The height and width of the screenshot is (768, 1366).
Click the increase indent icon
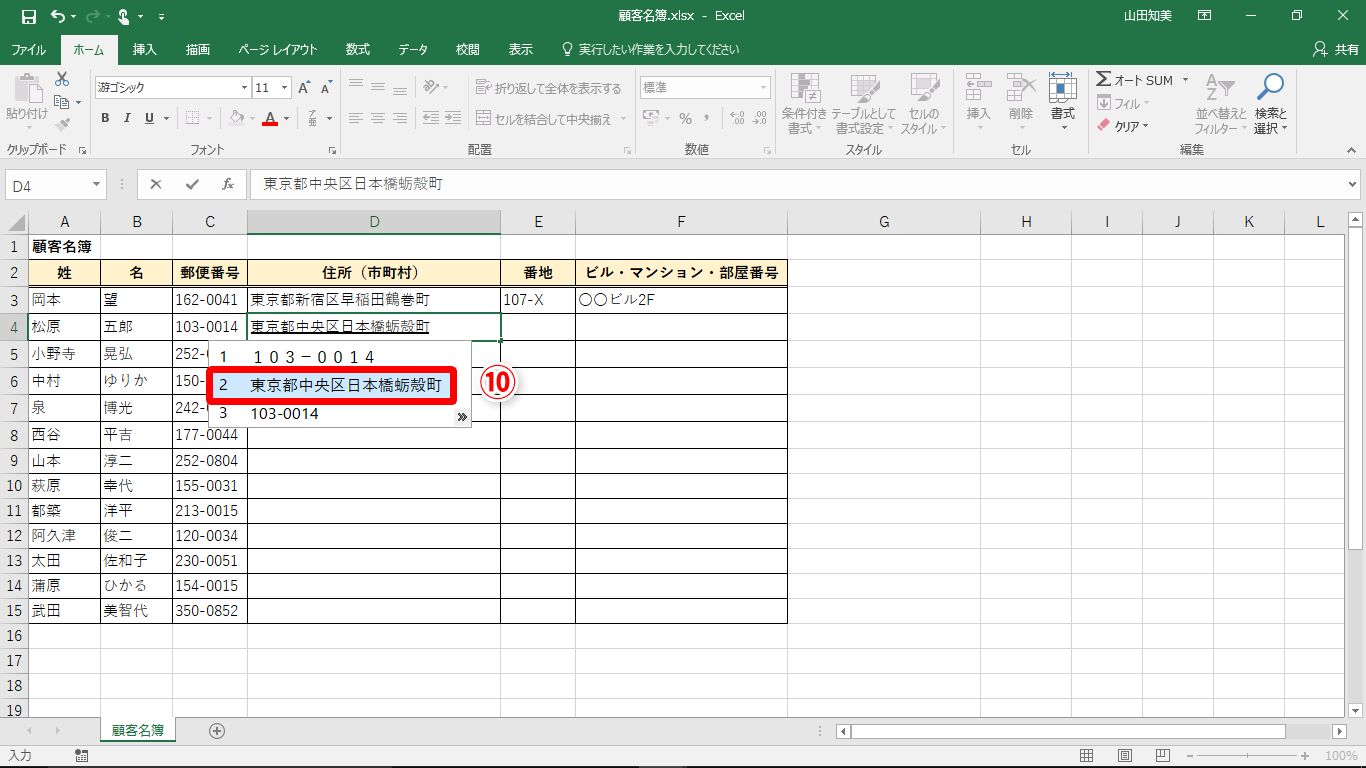(x=455, y=118)
